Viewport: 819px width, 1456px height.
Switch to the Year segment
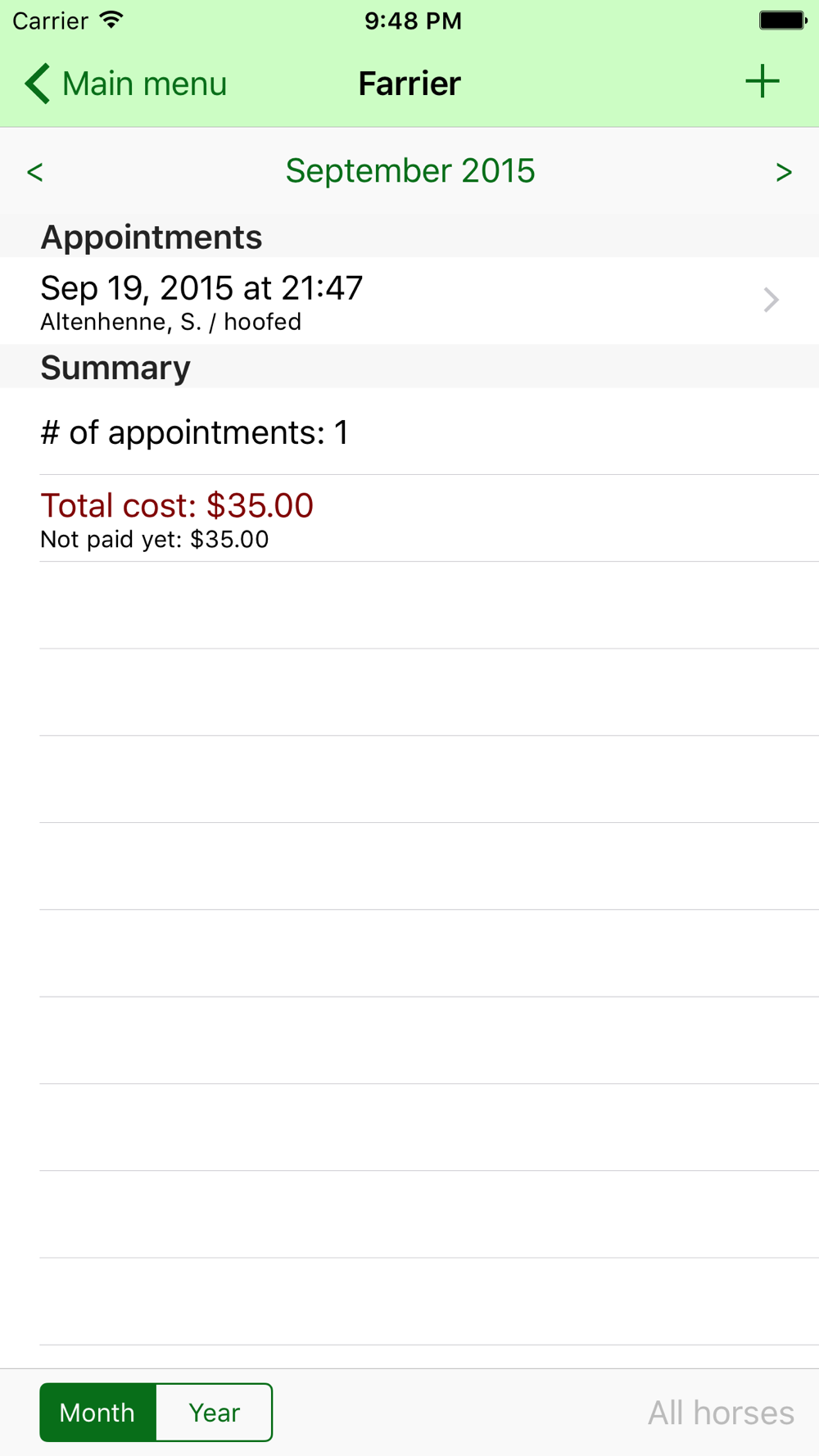click(214, 1412)
